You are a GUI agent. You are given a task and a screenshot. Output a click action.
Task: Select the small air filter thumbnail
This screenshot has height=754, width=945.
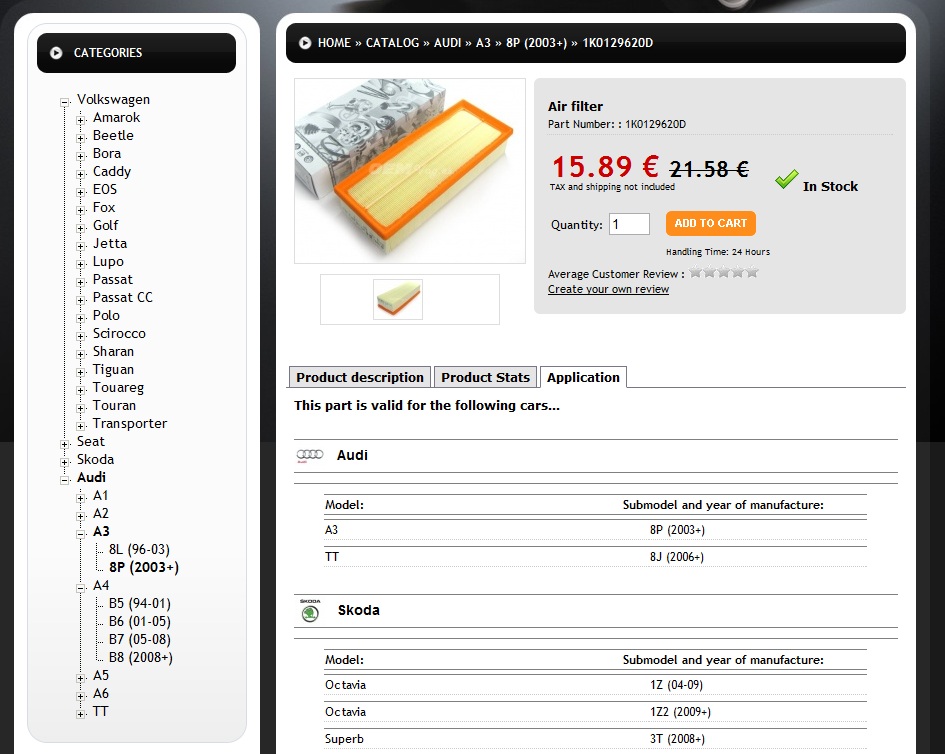point(398,299)
